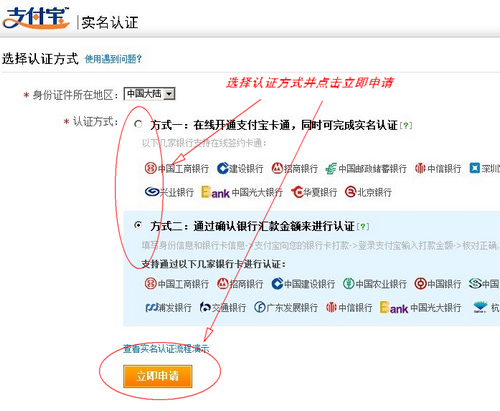
Task: Click the 广东发展银行 logo
Action: click(x=260, y=307)
